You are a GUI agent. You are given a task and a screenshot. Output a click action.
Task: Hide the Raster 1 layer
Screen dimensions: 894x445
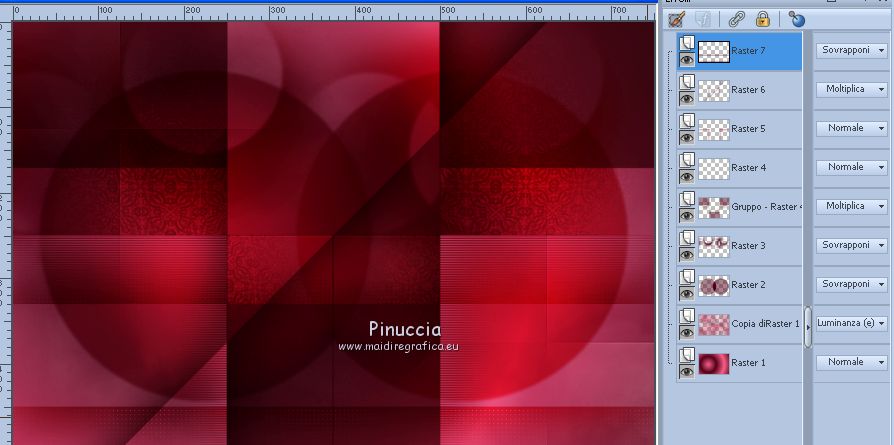[x=687, y=371]
